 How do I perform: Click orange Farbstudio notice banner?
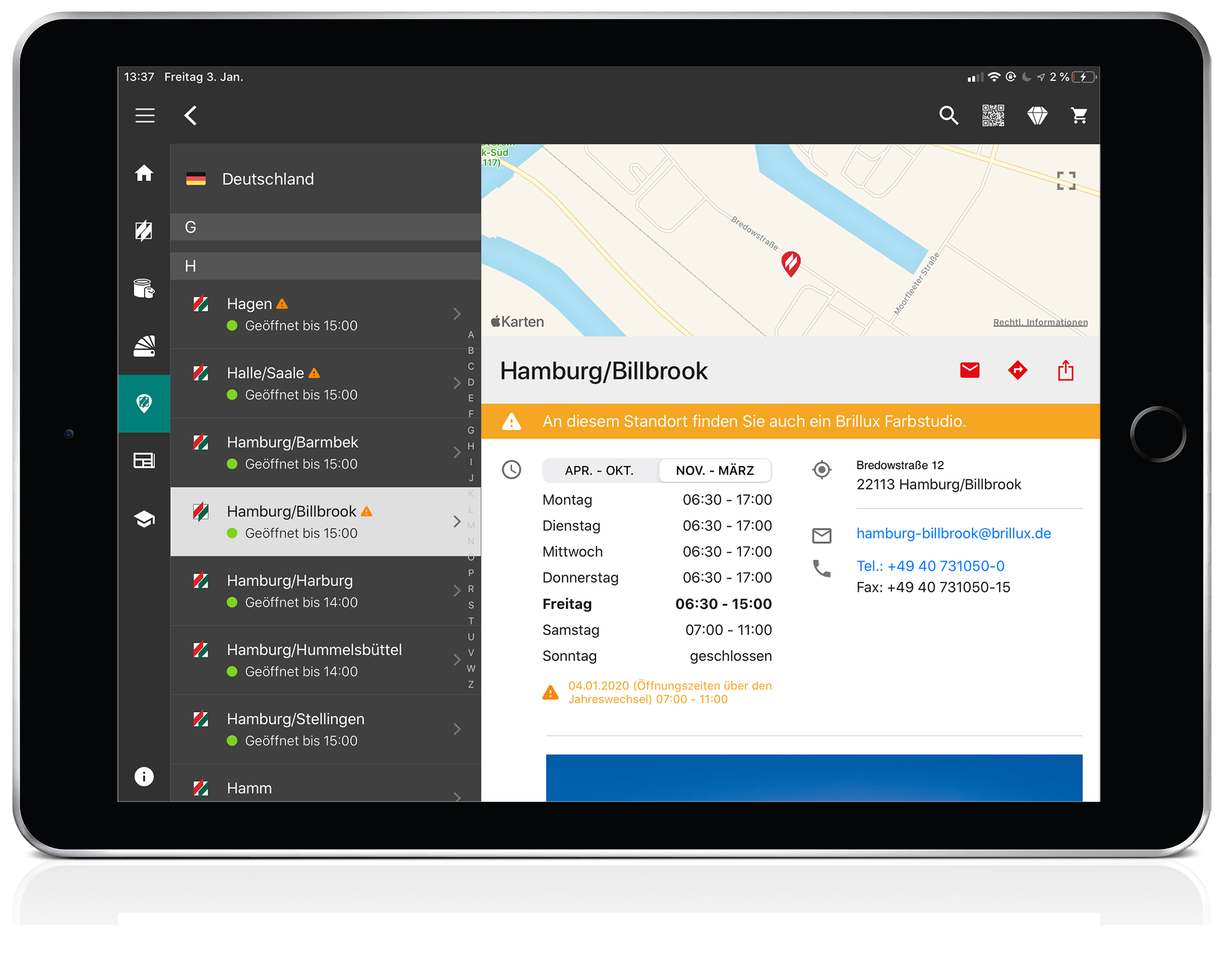click(x=790, y=421)
